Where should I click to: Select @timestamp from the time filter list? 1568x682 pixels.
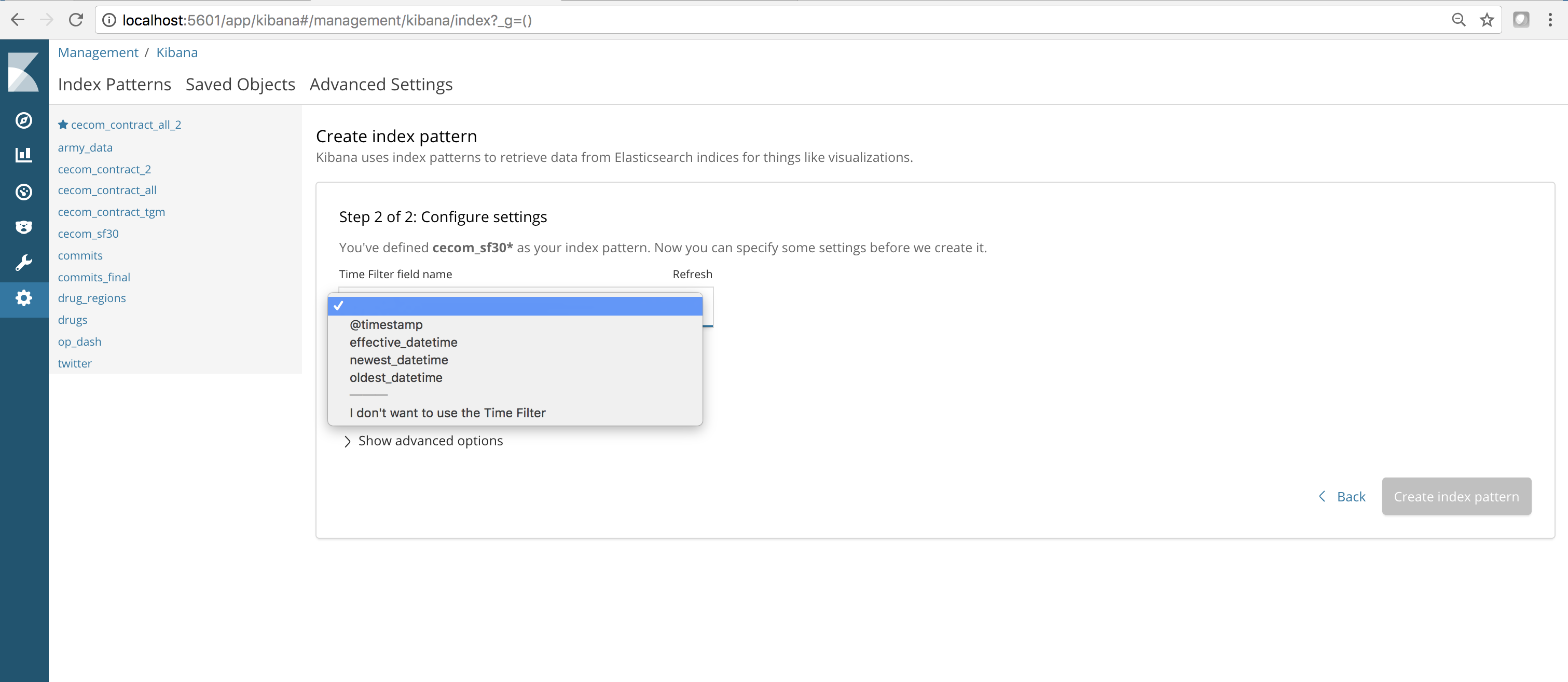tap(386, 324)
